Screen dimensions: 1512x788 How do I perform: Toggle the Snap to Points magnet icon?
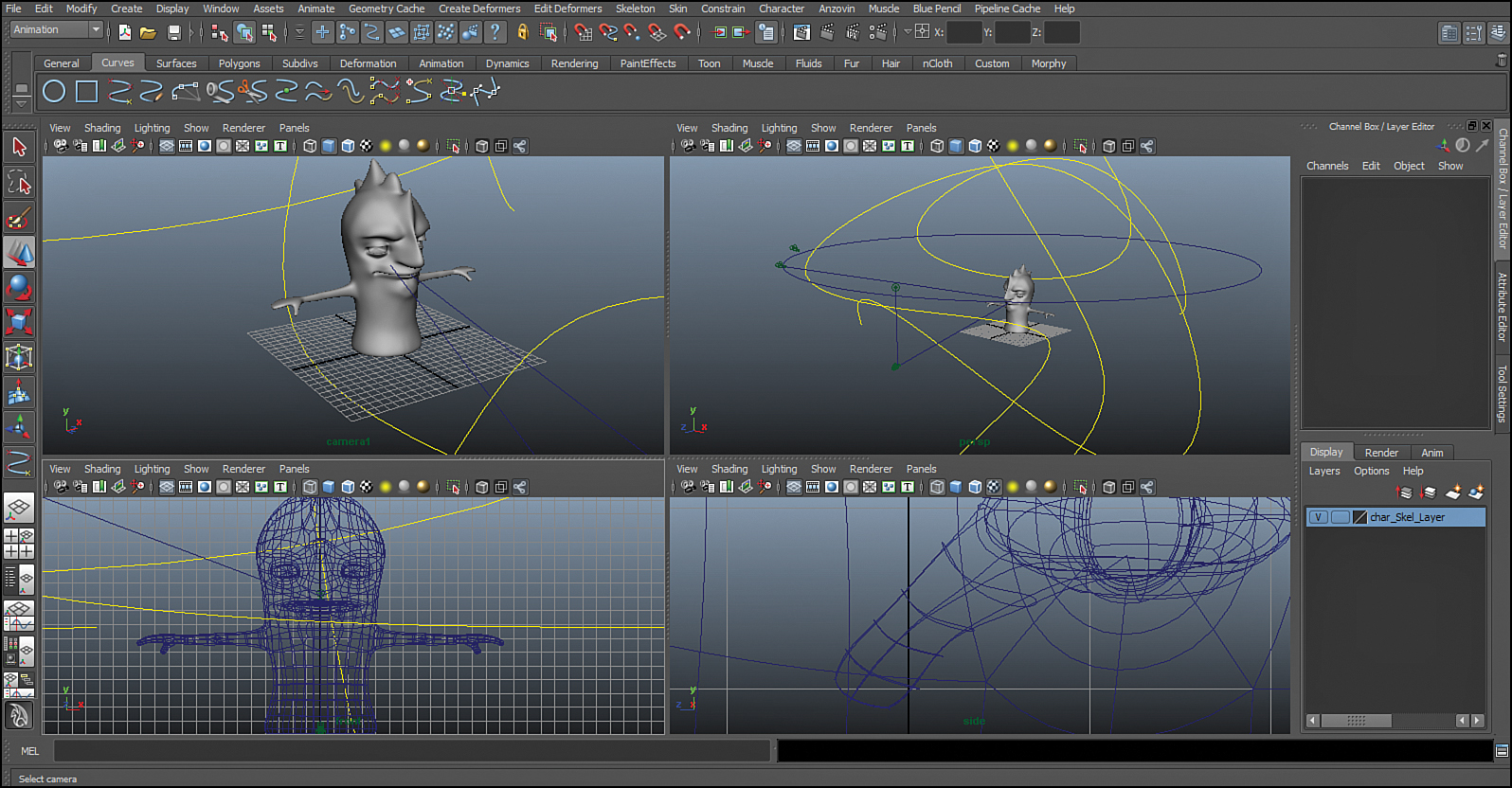[x=632, y=32]
